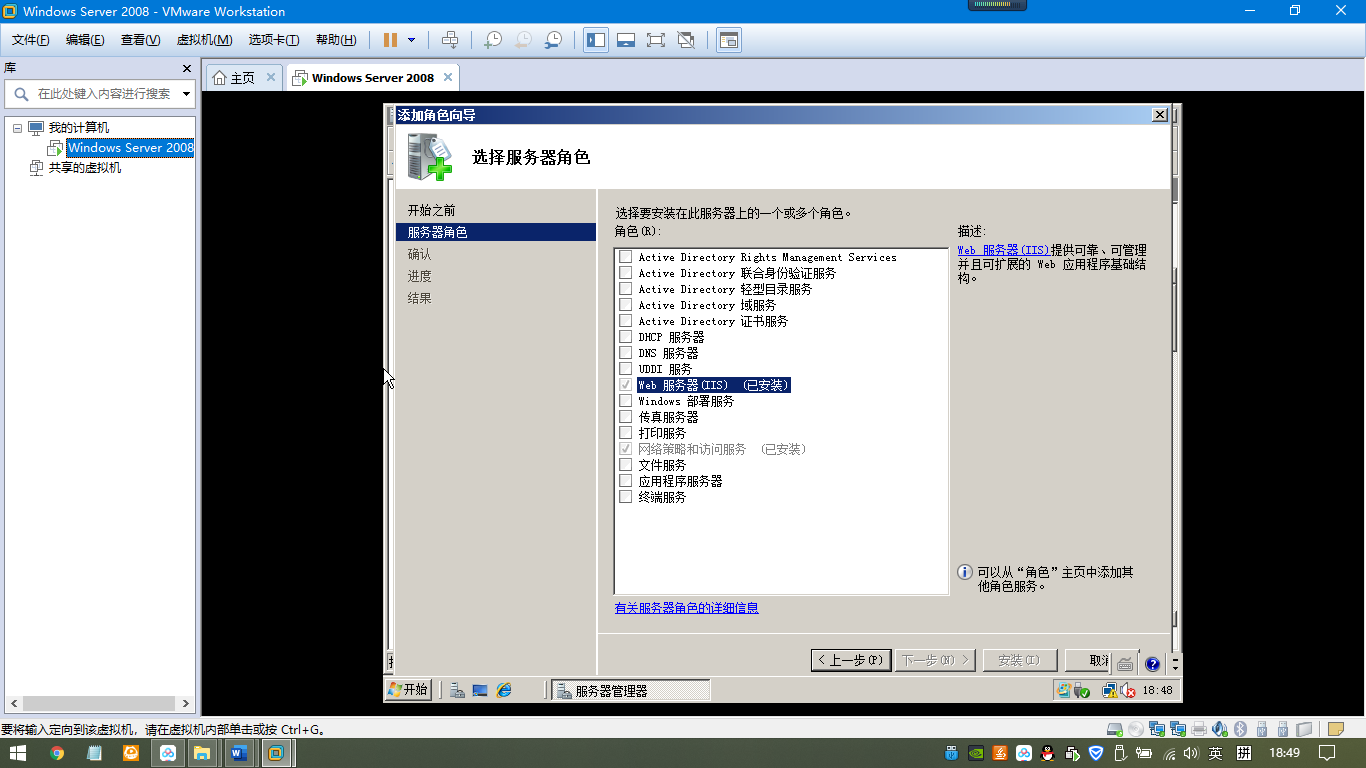Viewport: 1366px width, 768px height.
Task: Check the 传真服务器 role
Action: [626, 417]
